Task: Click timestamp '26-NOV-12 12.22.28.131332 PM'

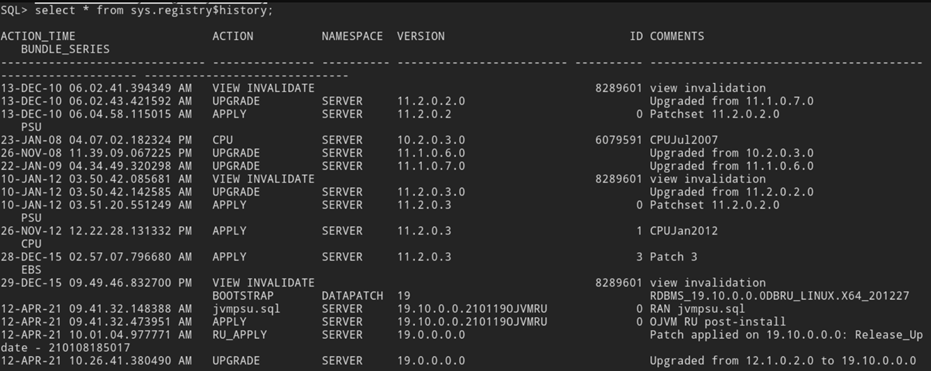Action: coord(96,231)
